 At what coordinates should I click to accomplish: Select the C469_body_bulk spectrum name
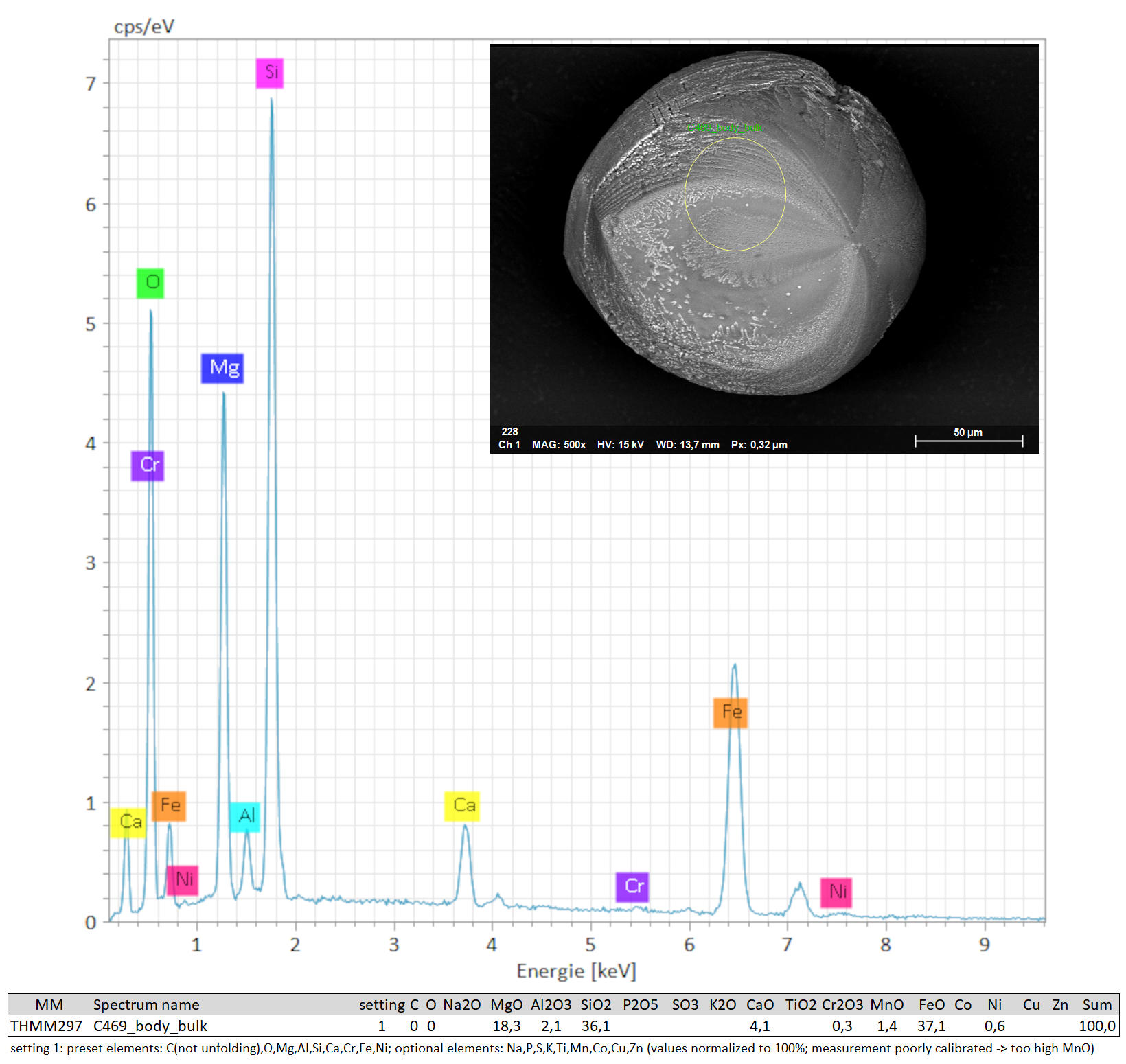tap(150, 1026)
